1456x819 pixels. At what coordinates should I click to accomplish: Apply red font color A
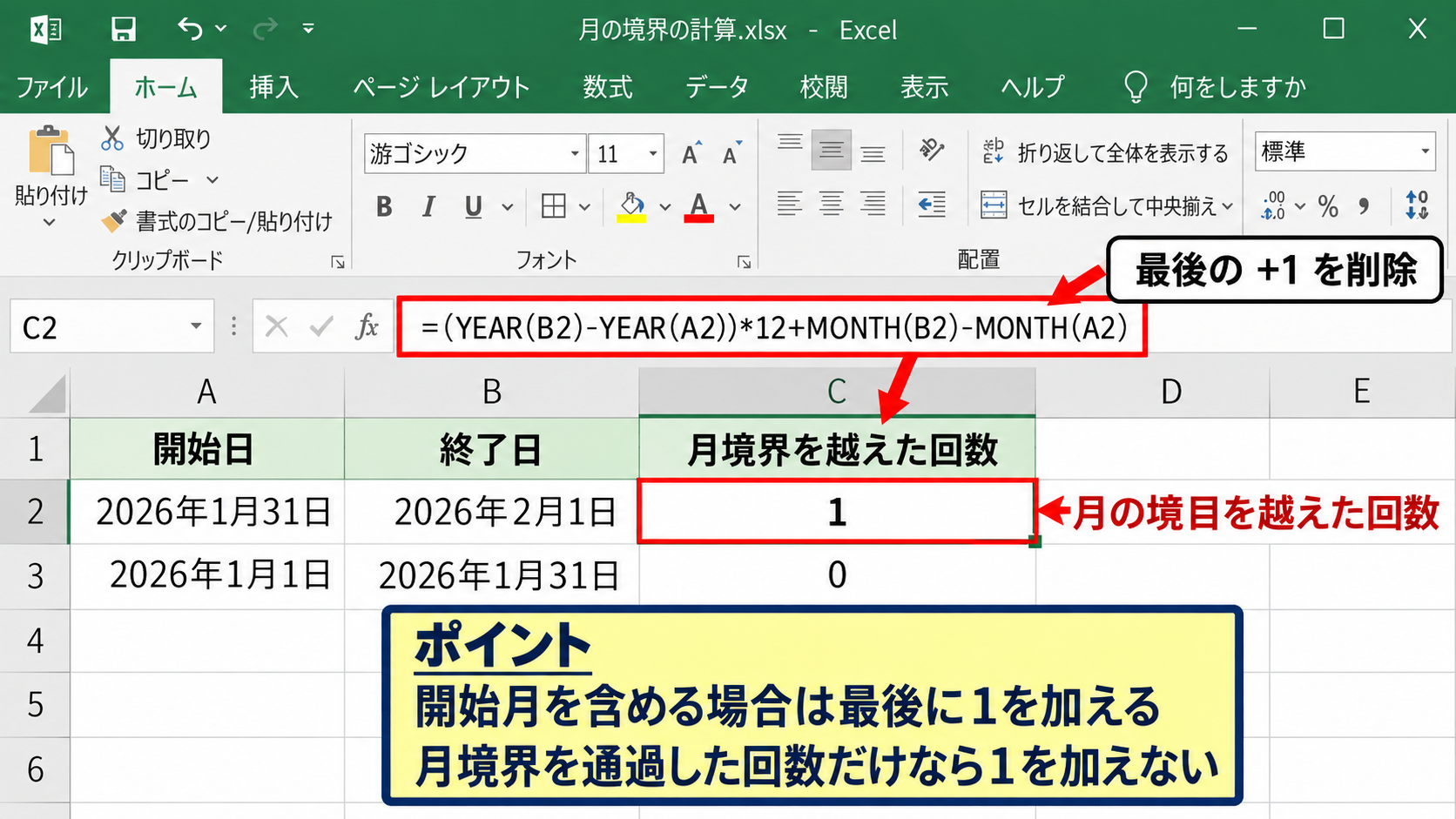pyautogui.click(x=698, y=206)
